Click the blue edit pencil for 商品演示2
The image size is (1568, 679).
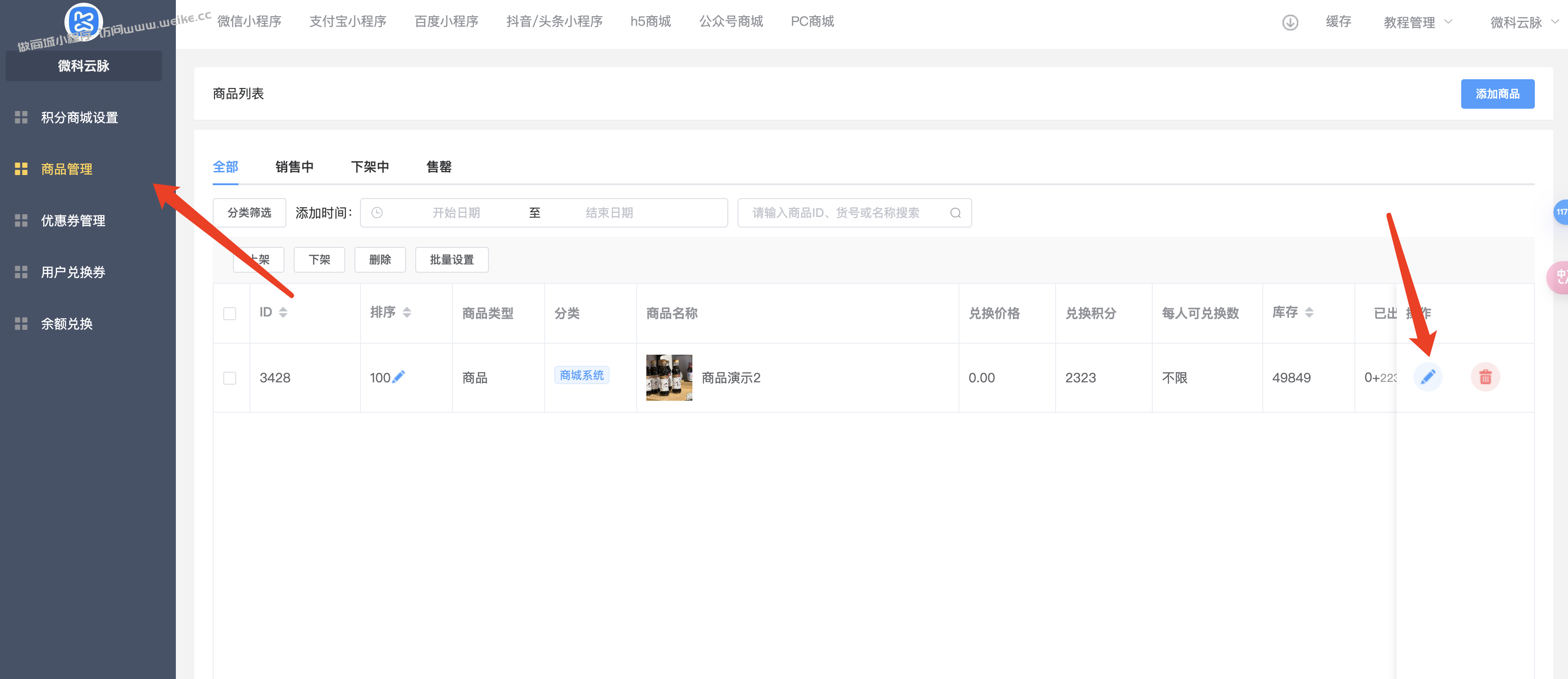point(1428,377)
